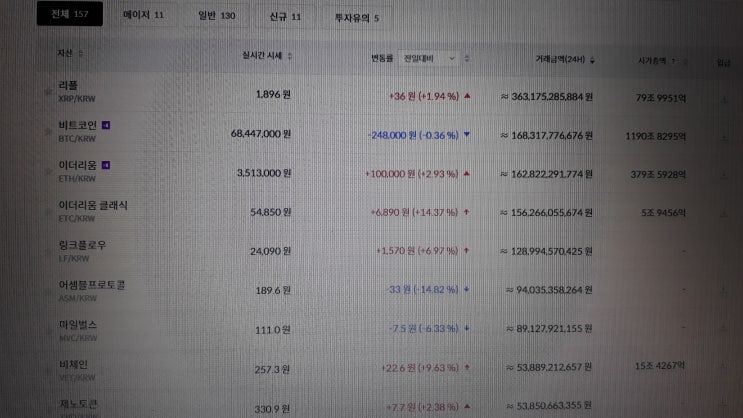Click 리플 red up-triangle indicator
This screenshot has width=743, height=418.
[467, 96]
